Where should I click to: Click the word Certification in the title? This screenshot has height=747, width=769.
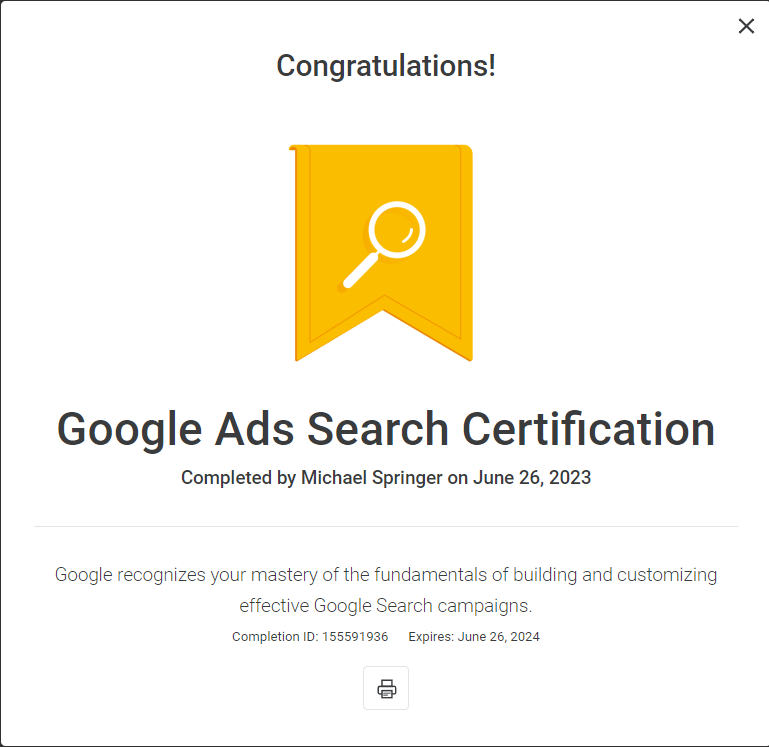pyautogui.click(x=588, y=429)
